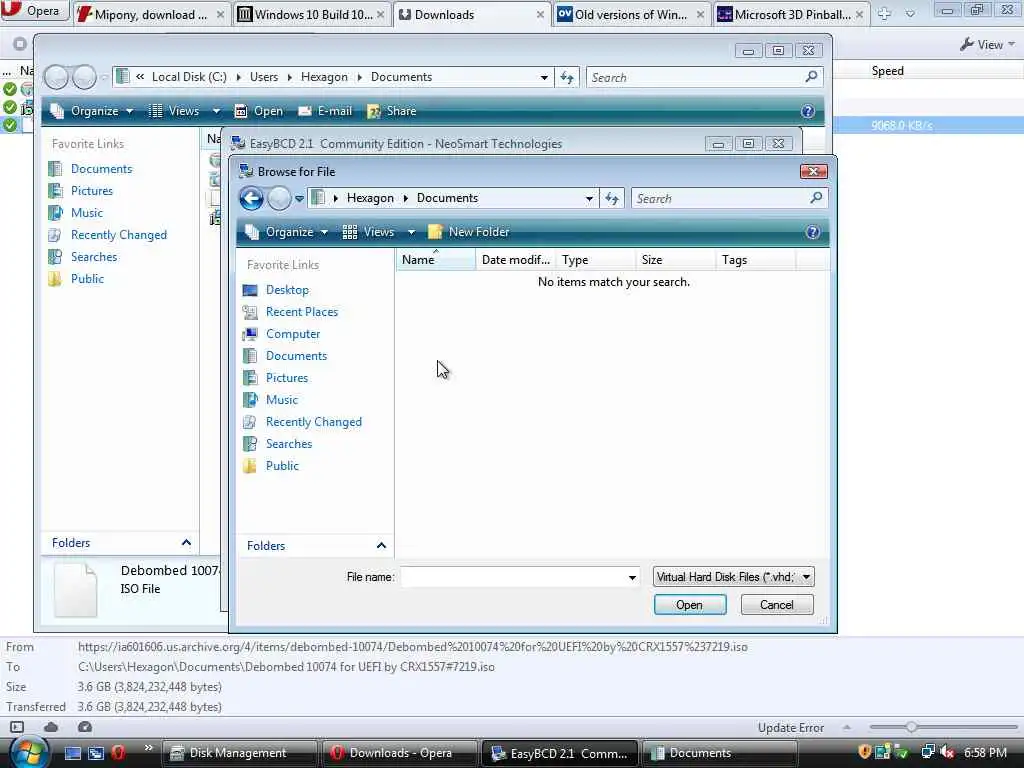Screen dimensions: 1024x768
Task: Click the magnifier icon in Browse dialog search
Action: pyautogui.click(x=816, y=198)
